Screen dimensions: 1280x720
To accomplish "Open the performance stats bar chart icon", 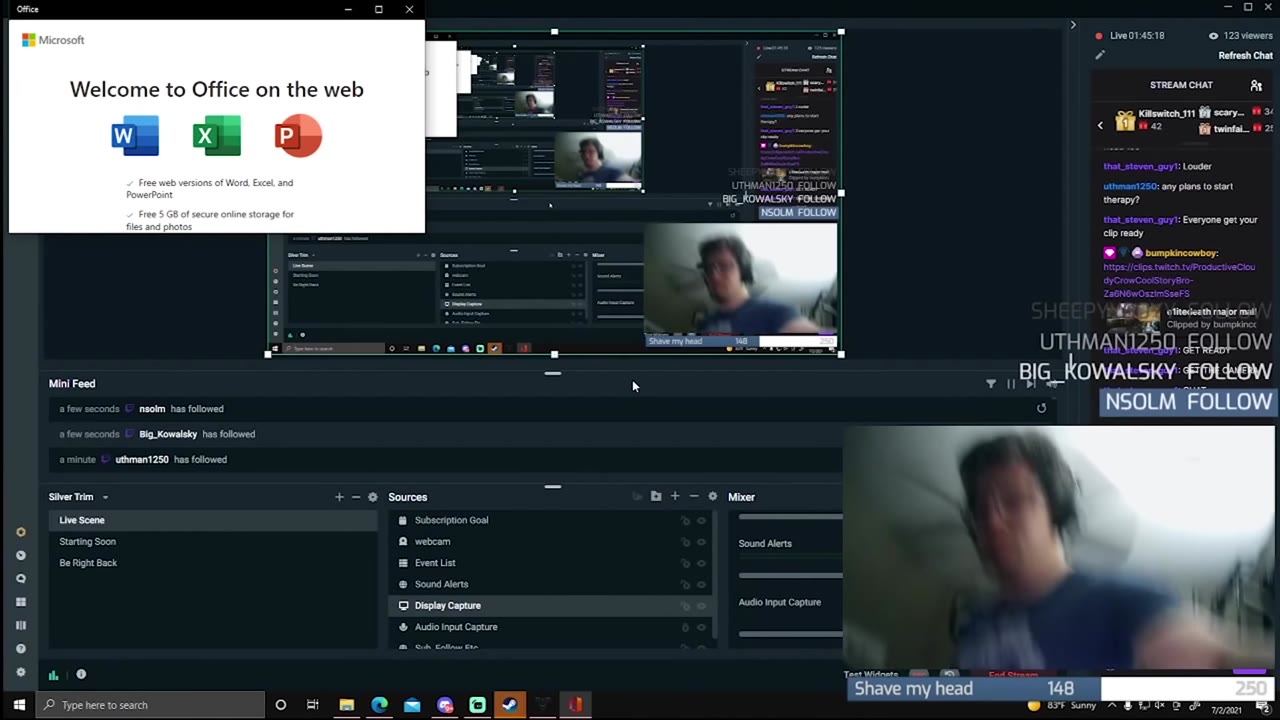I will pos(54,675).
